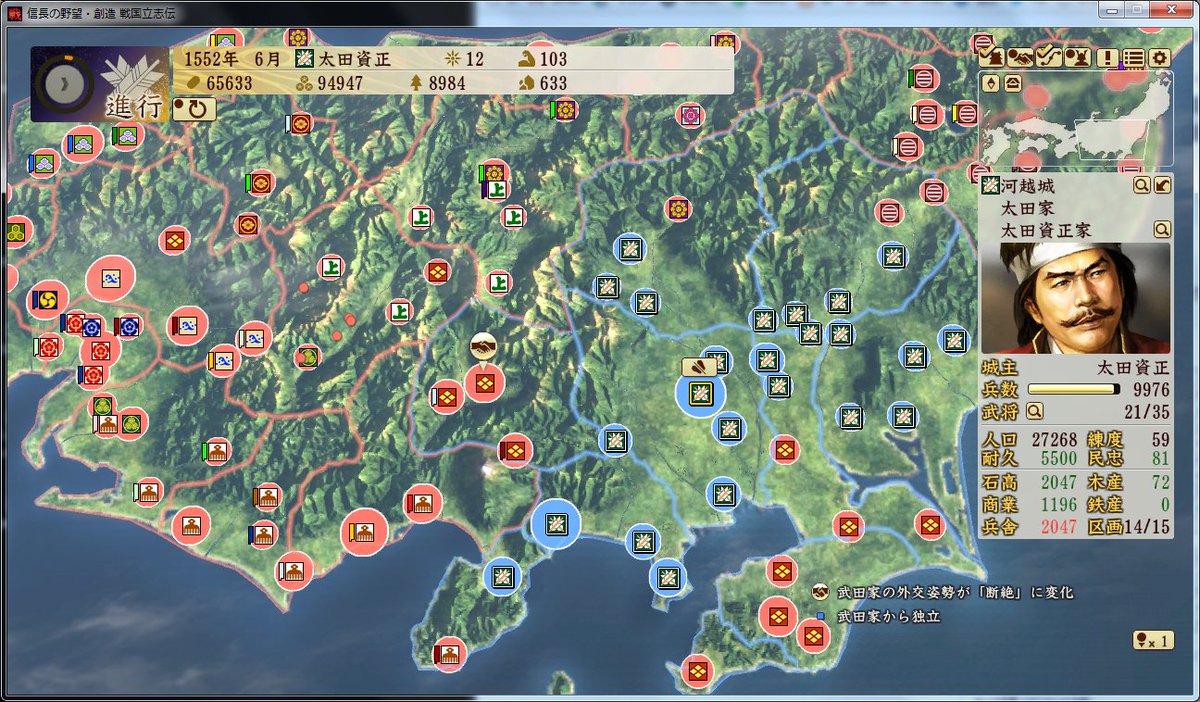Screen dimensions: 1200x702
Task: Select the large blue coastal castle at bottom center
Action: (555, 524)
